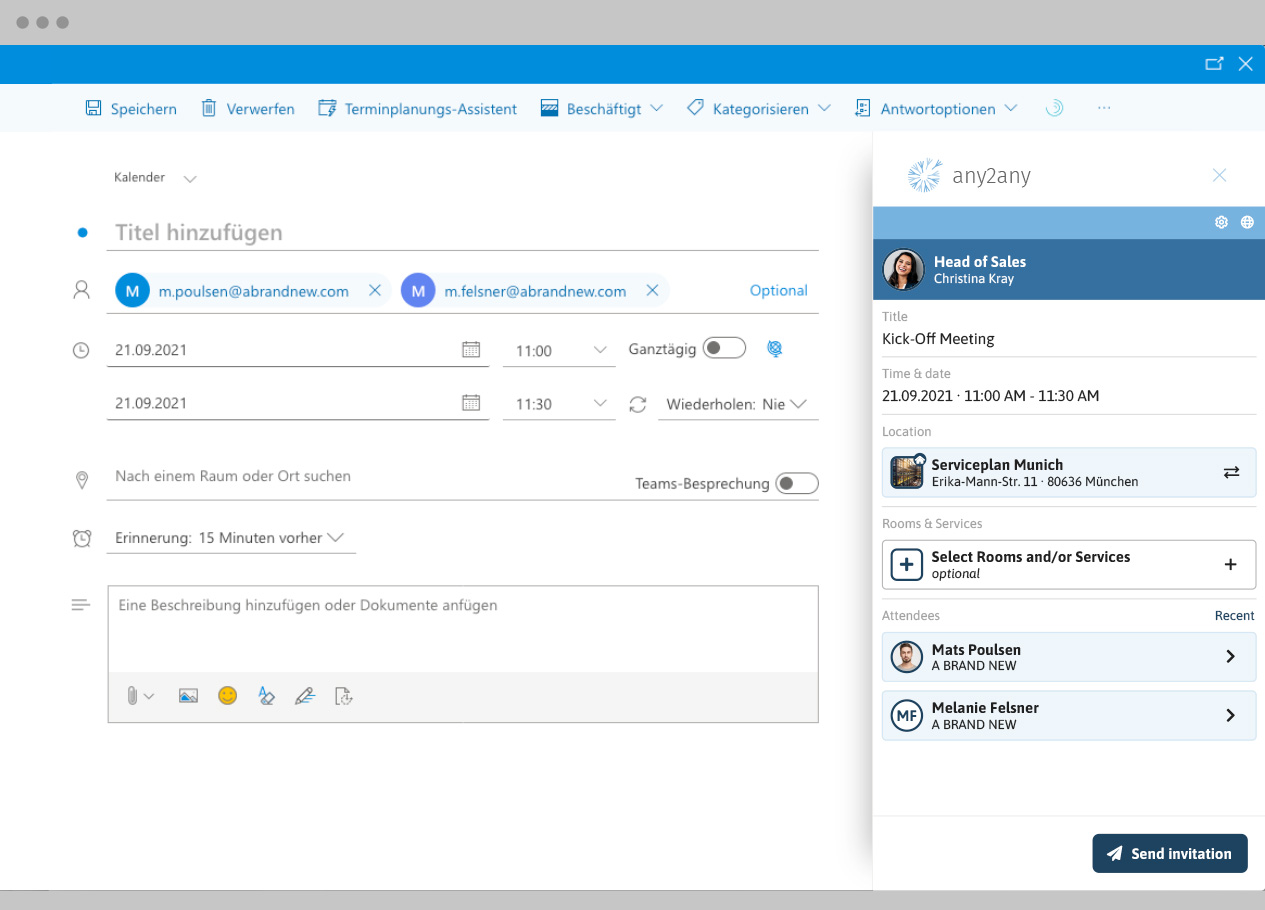Remove m.poulsen@abrandnew.com attendee chip

375,291
